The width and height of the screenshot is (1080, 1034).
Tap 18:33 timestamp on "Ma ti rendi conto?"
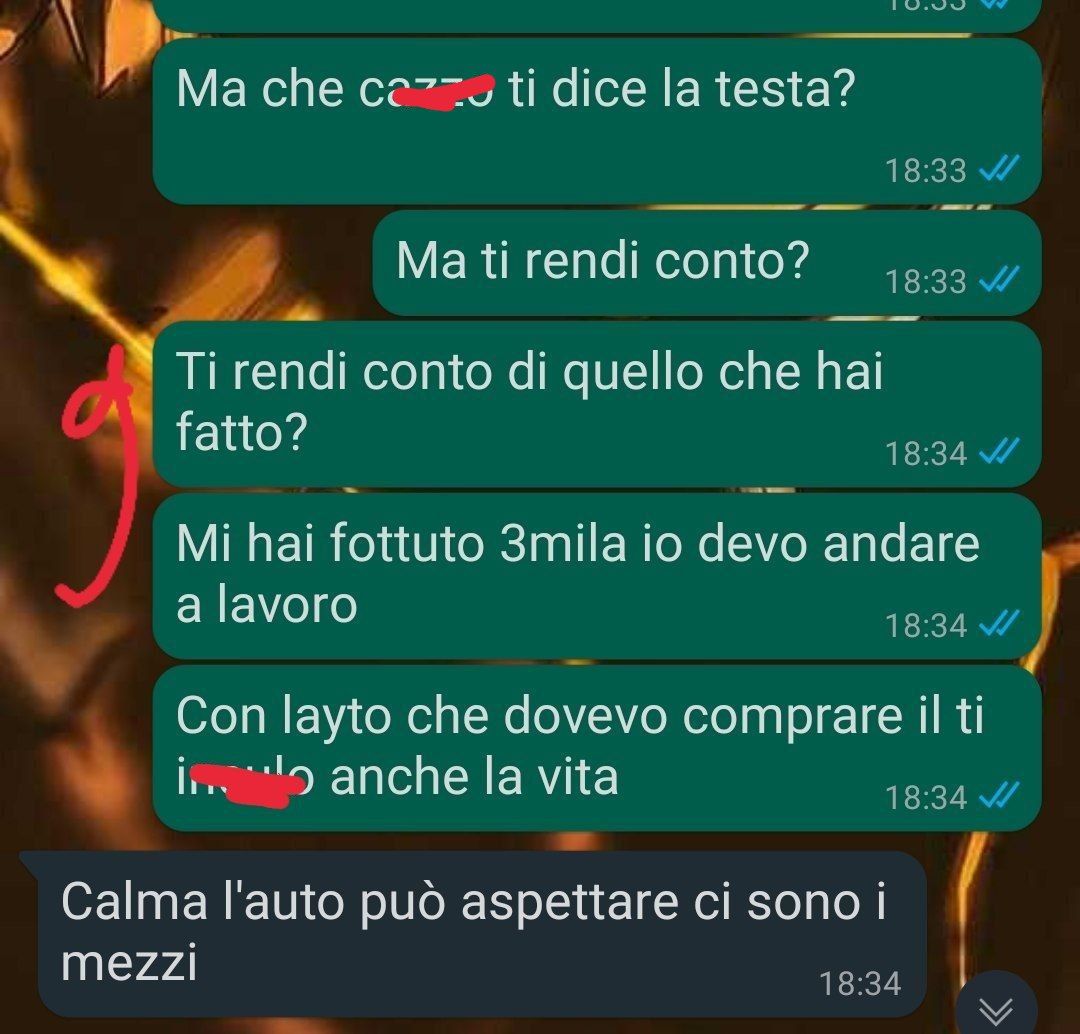click(926, 281)
